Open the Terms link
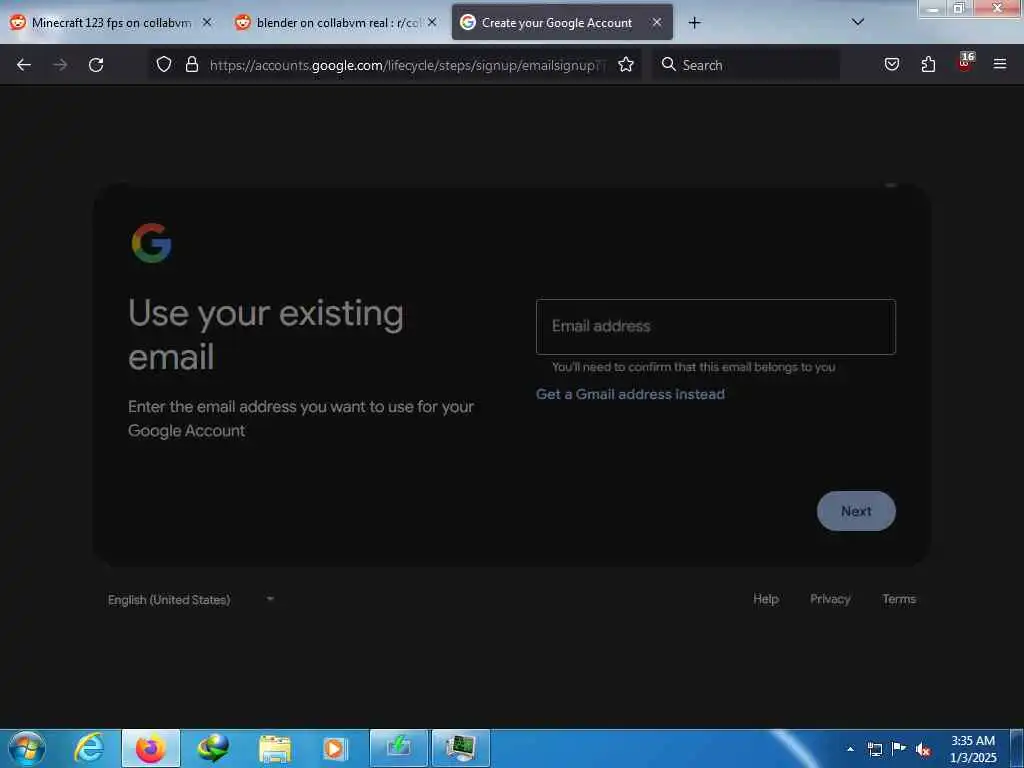The image size is (1024, 768). [899, 599]
